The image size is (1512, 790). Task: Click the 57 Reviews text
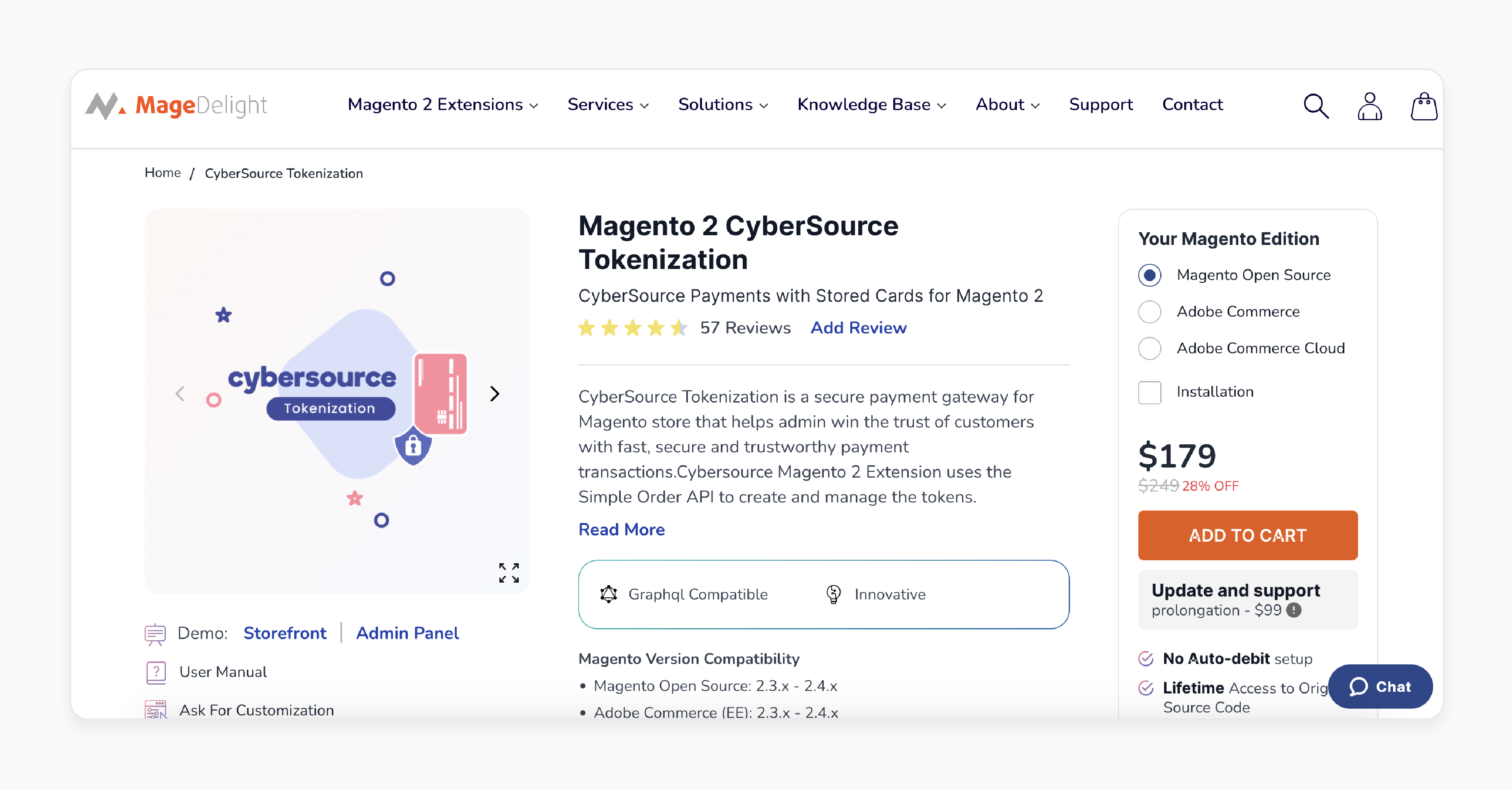tap(745, 328)
